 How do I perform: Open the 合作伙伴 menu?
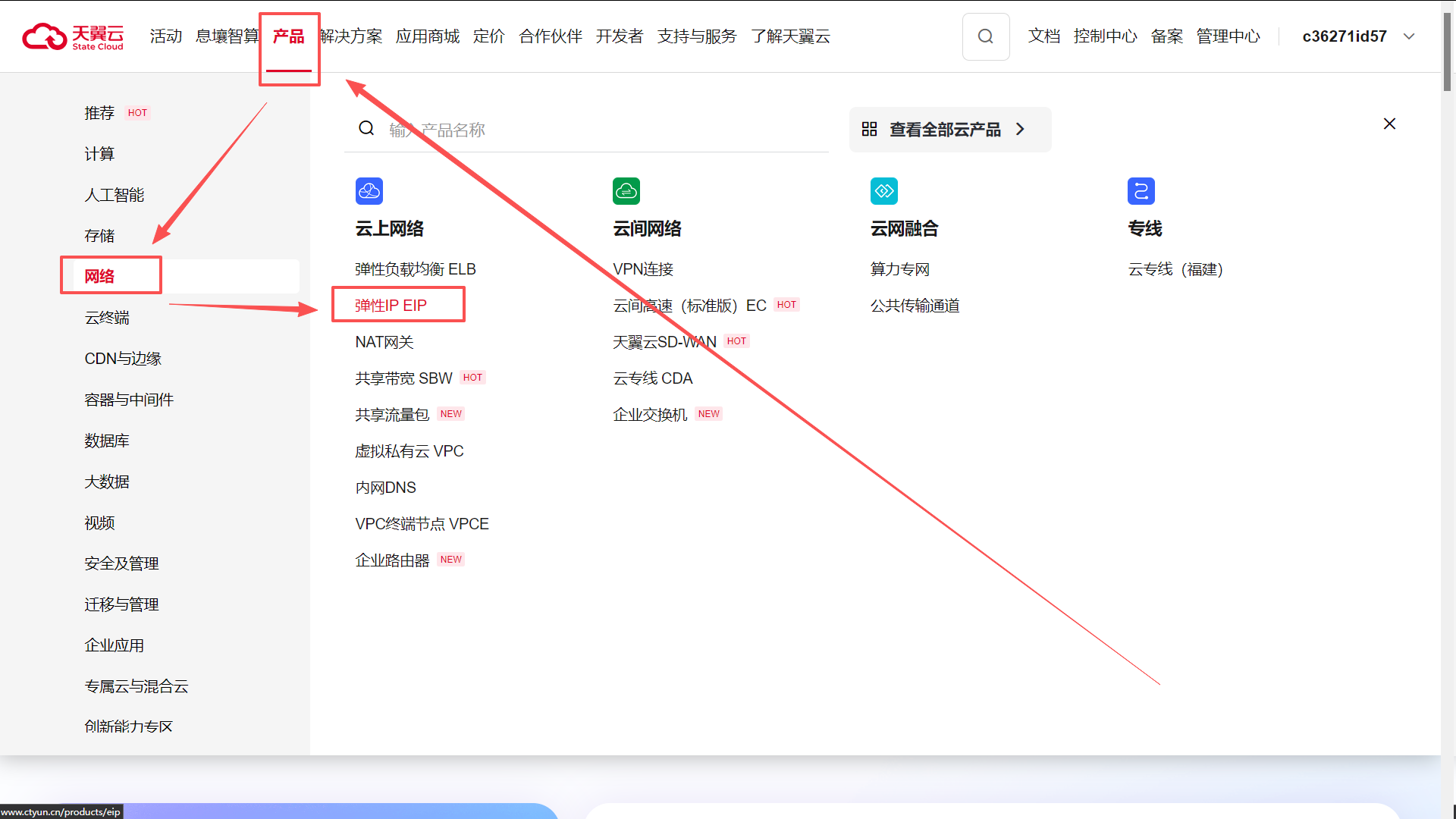pos(551,36)
